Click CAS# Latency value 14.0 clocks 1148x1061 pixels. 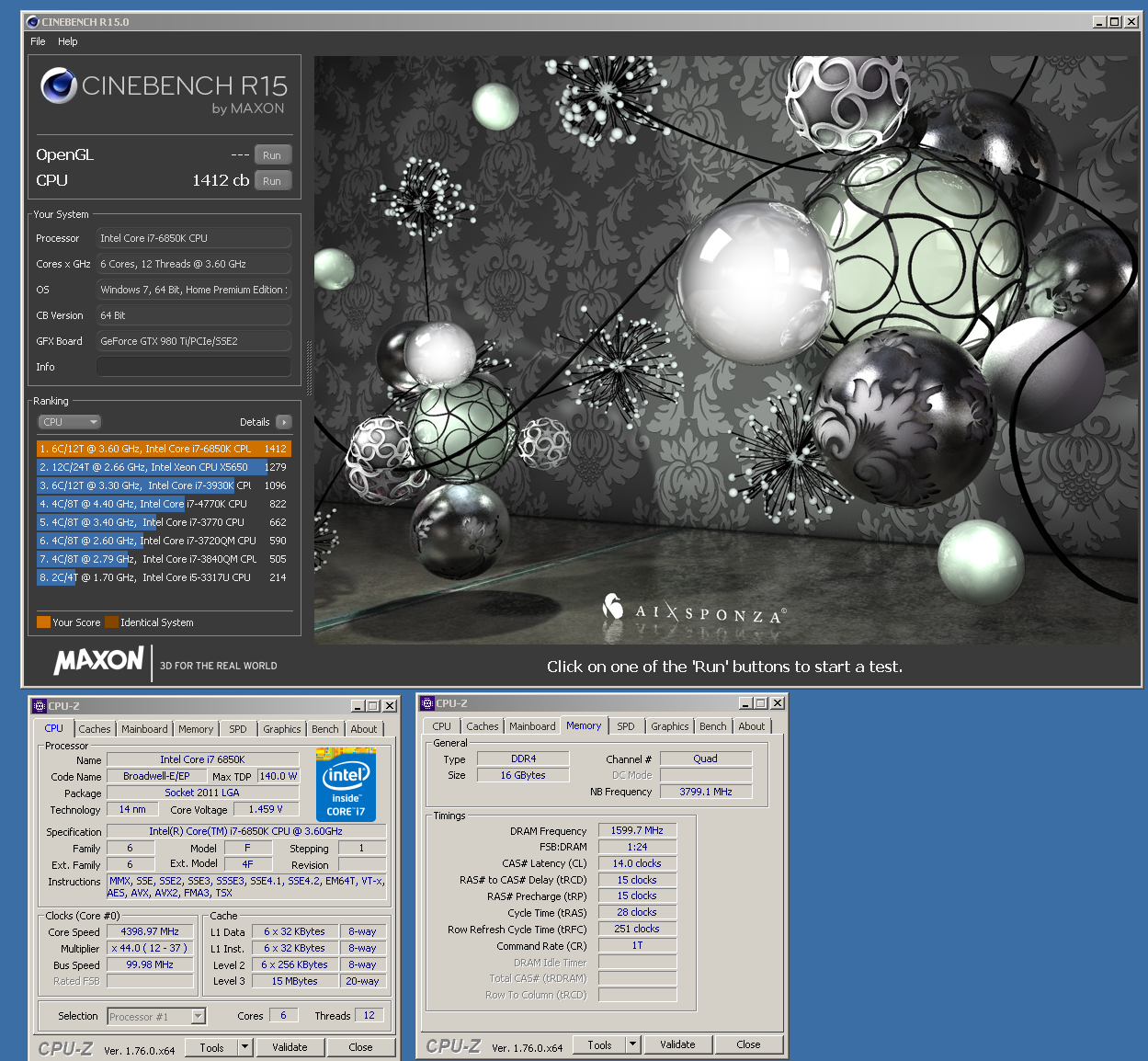638,863
